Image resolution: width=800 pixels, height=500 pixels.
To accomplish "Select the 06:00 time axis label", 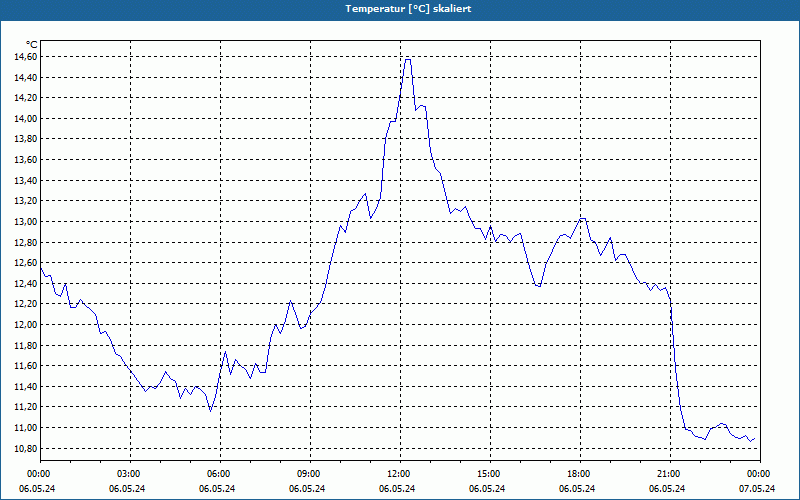I will pos(220,474).
